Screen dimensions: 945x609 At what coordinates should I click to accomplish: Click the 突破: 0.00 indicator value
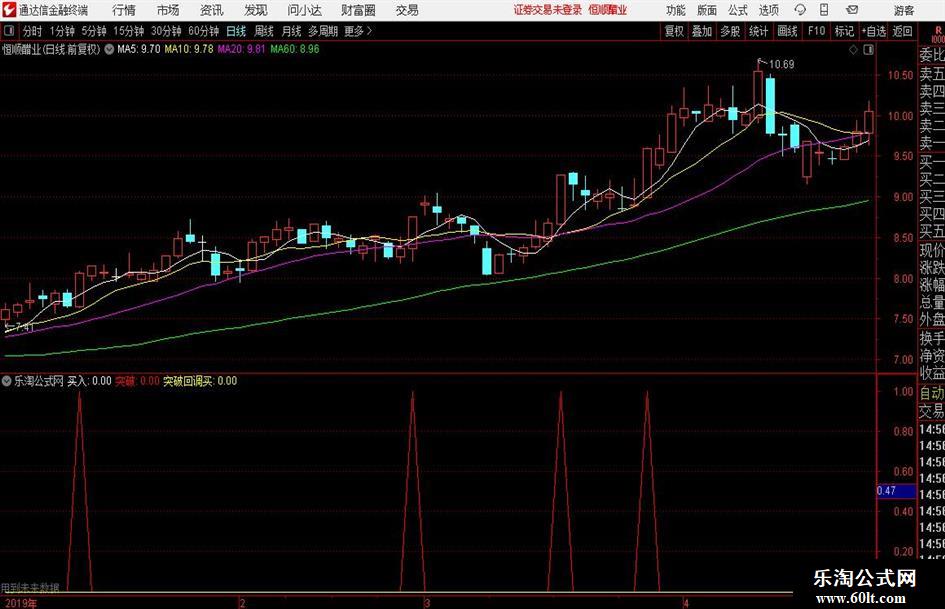pos(137,381)
